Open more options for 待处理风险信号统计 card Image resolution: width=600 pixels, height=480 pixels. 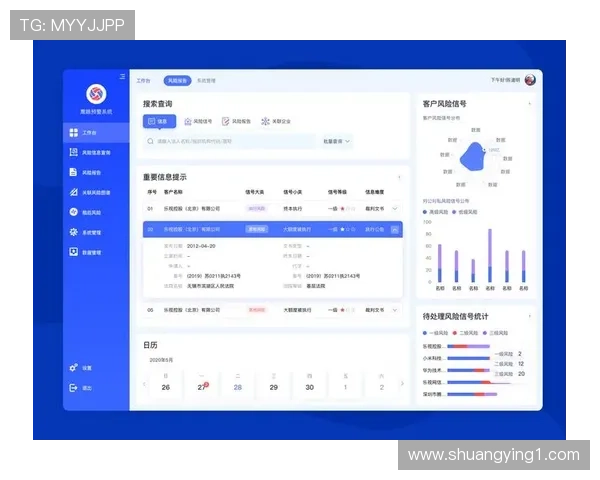[530, 316]
